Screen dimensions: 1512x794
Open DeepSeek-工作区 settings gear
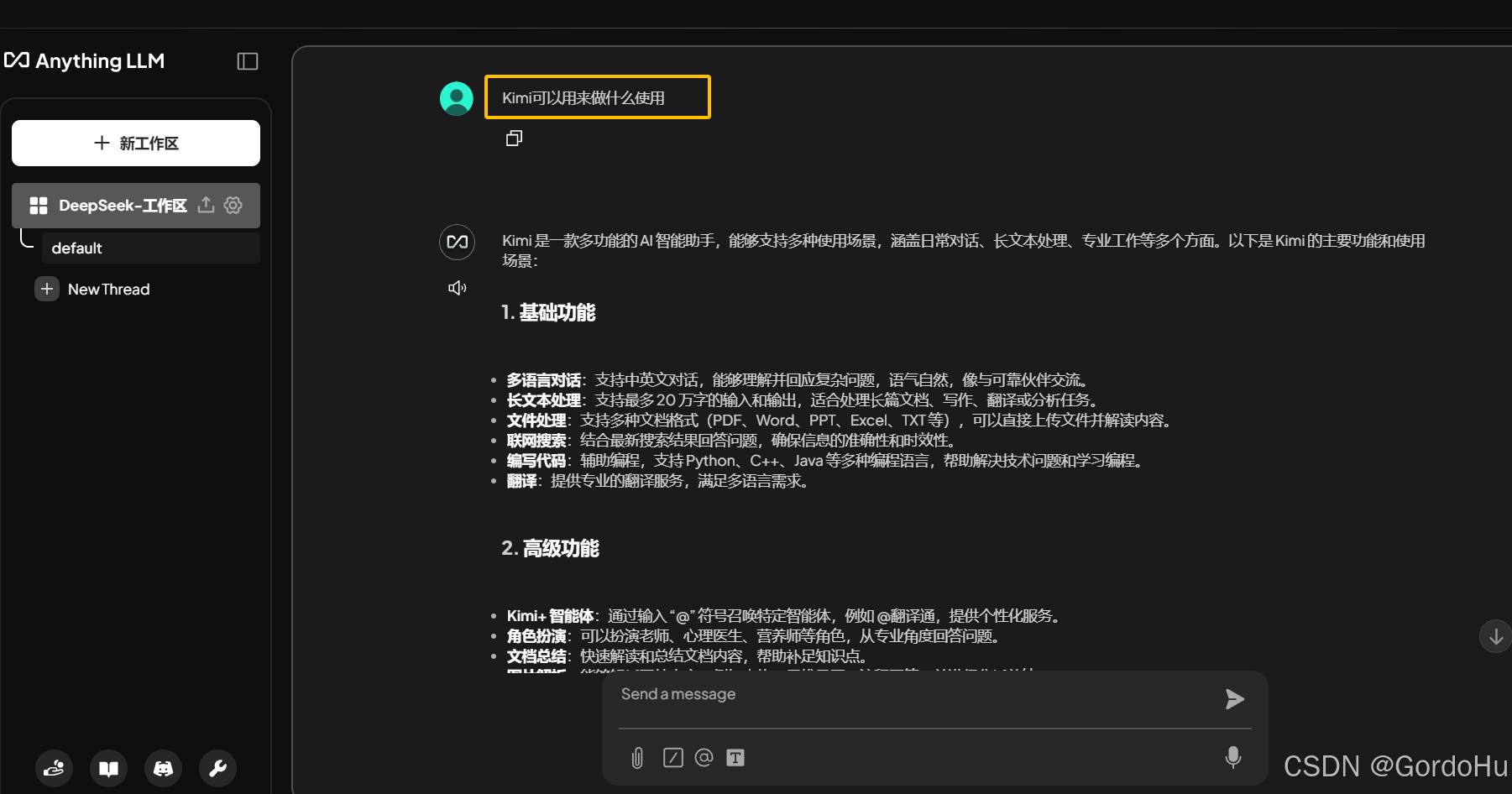point(233,205)
